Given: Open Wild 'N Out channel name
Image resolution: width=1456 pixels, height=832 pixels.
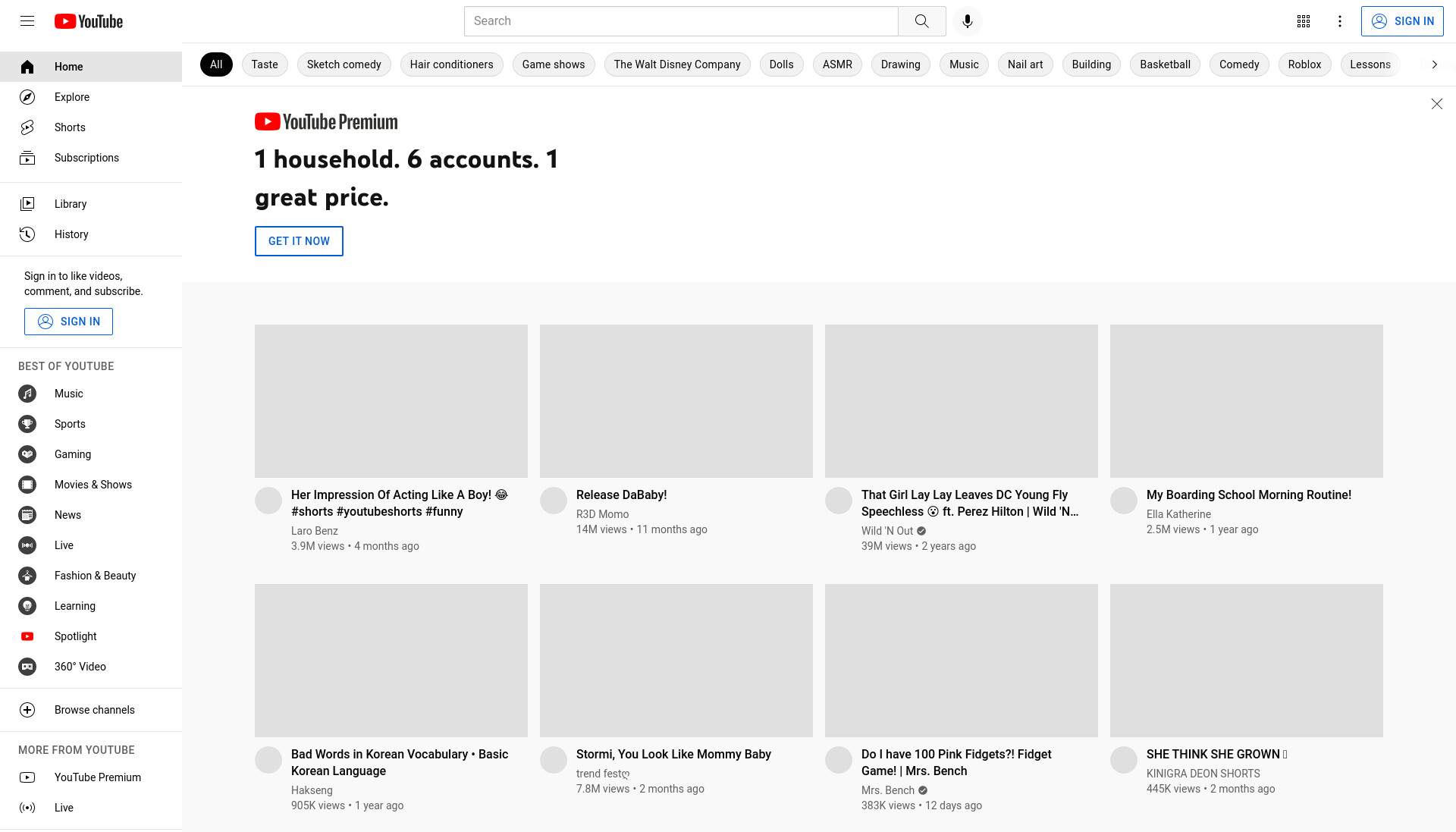Looking at the screenshot, I should (887, 531).
